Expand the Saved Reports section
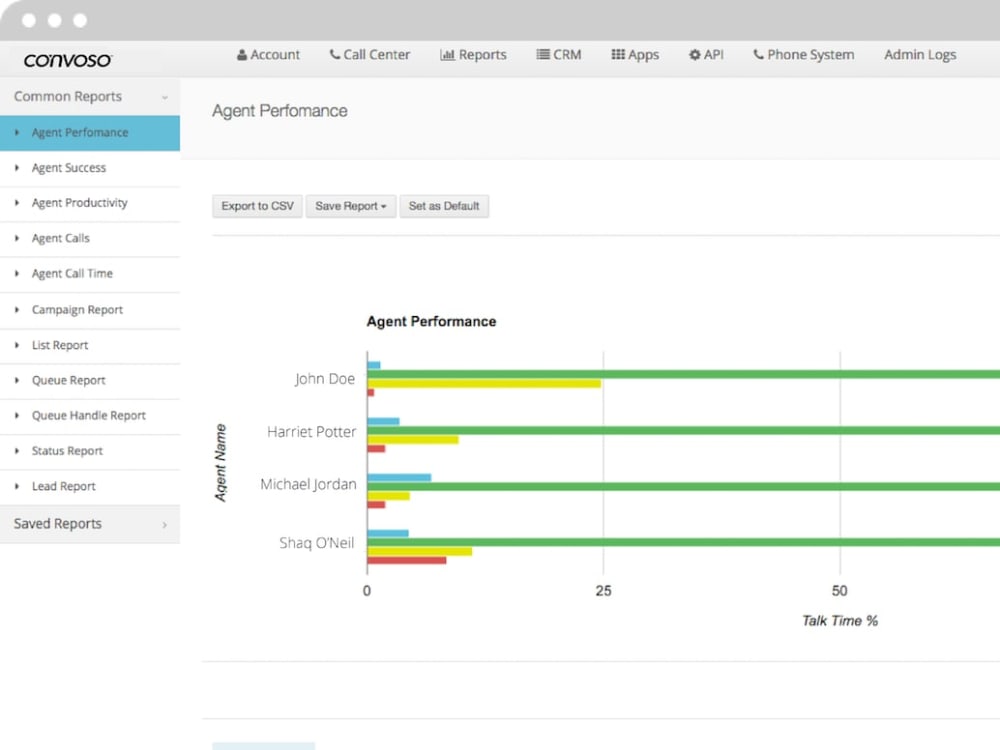 point(90,524)
